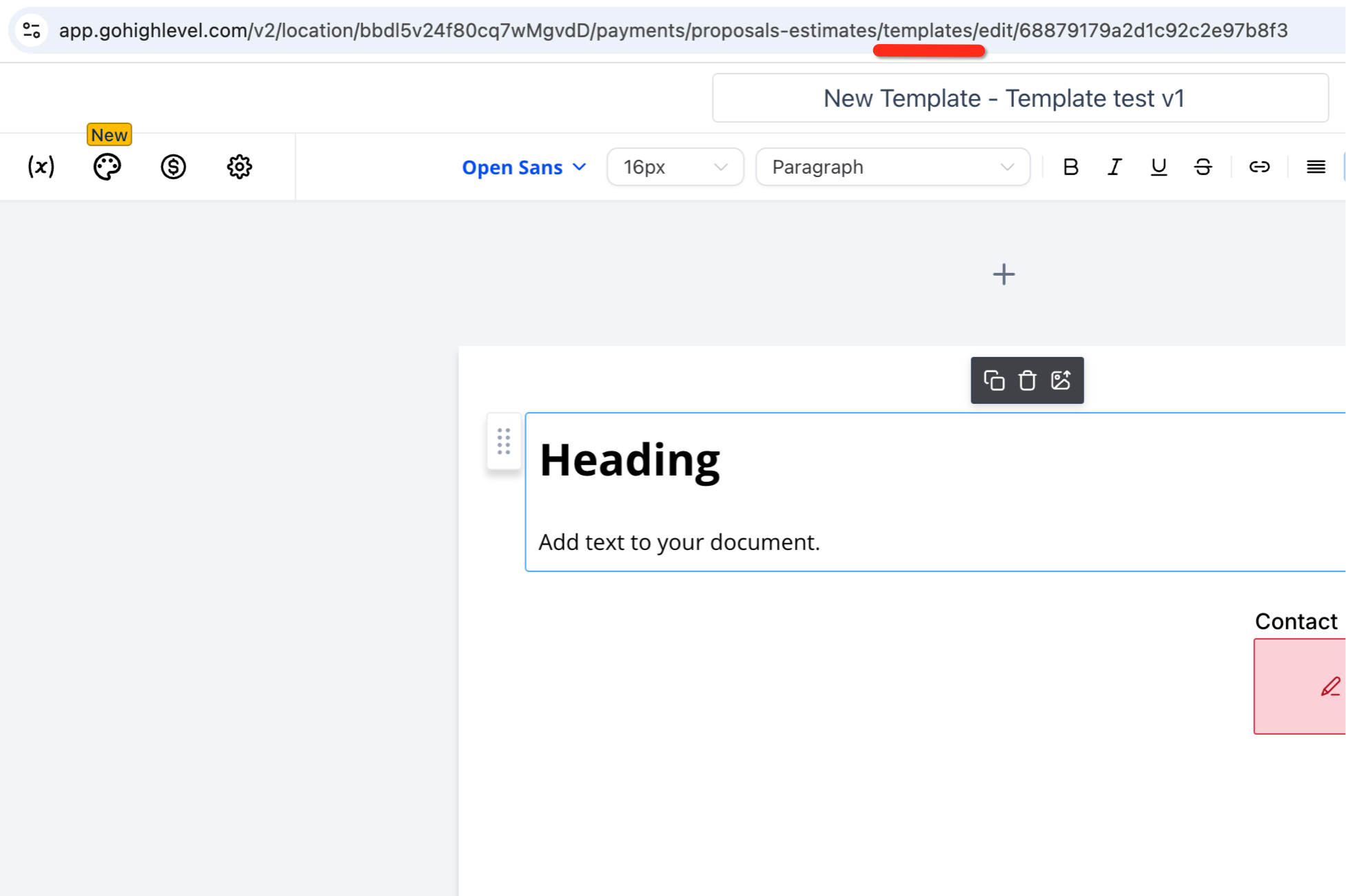Open custom variables (x) panel

pos(41,167)
